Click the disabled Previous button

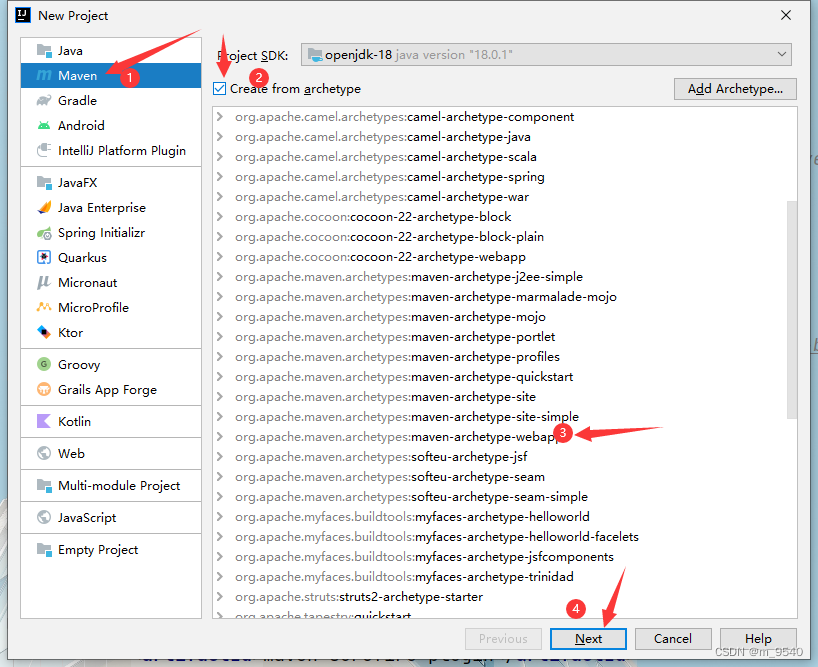(x=503, y=638)
